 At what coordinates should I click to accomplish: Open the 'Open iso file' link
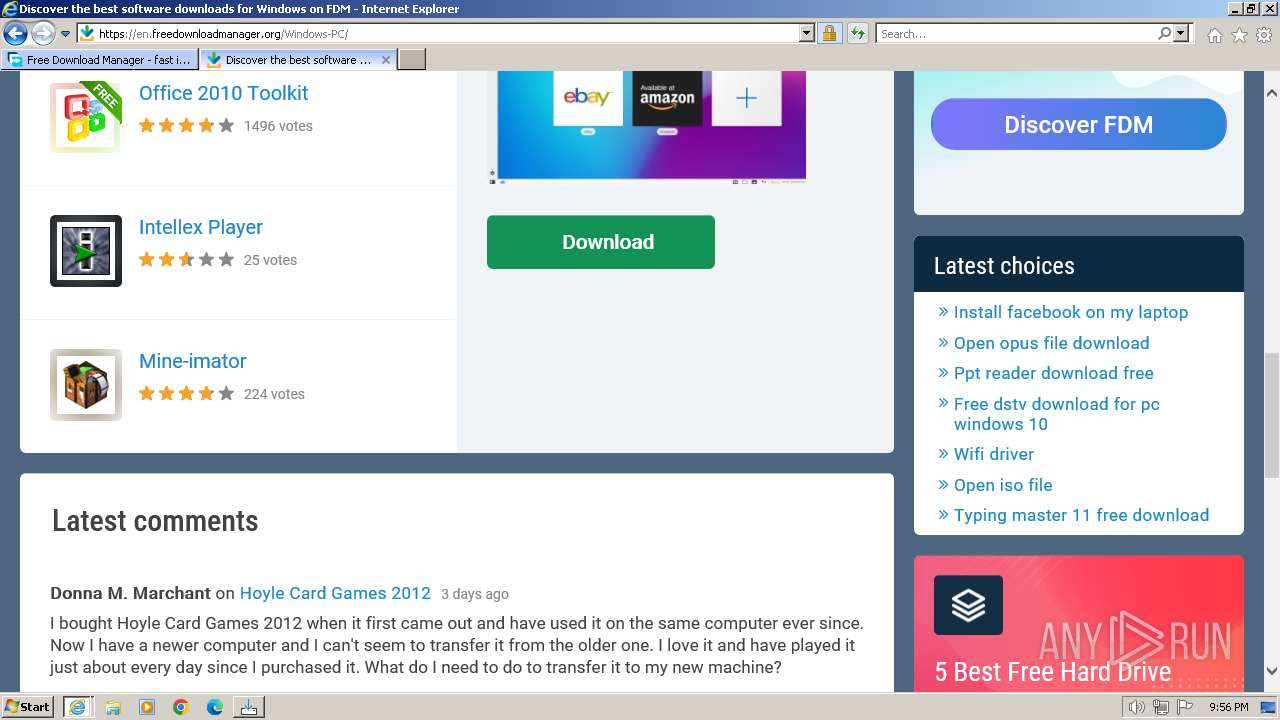[x=1003, y=485]
